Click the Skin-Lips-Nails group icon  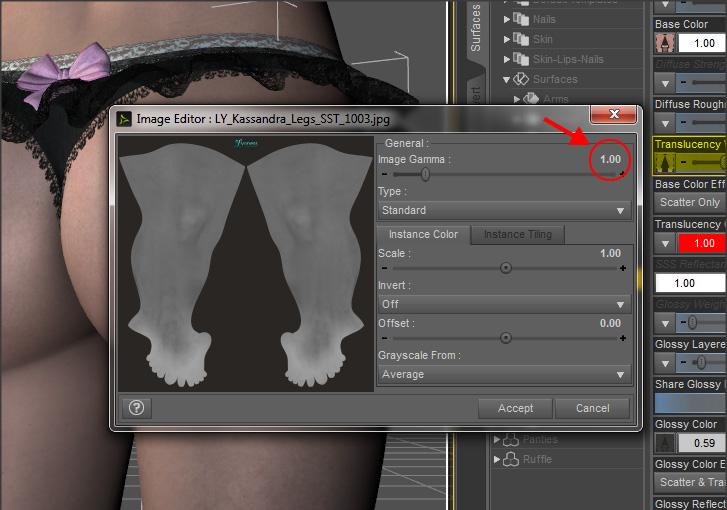click(521, 59)
